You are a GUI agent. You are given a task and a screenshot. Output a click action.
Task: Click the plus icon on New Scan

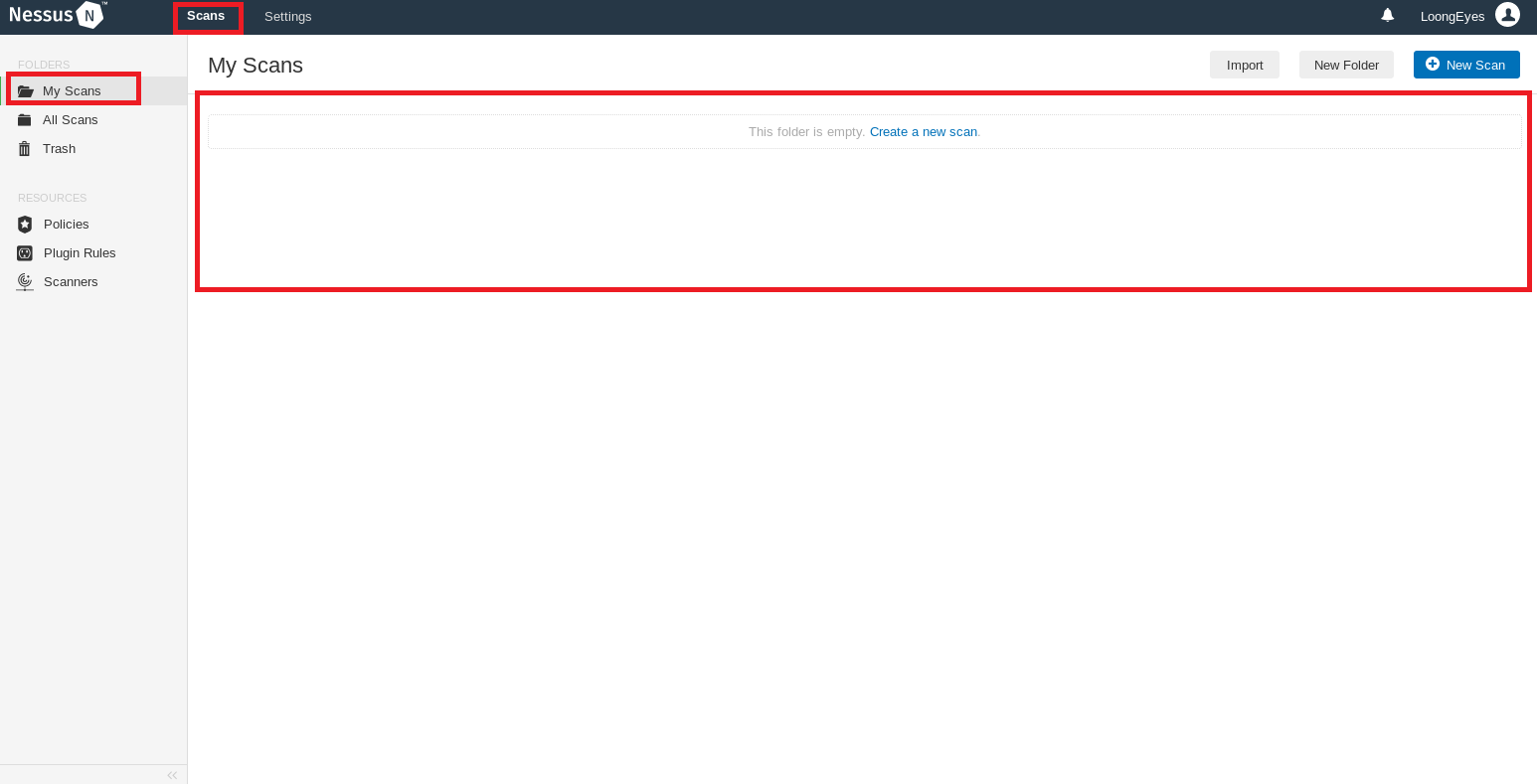[1432, 64]
